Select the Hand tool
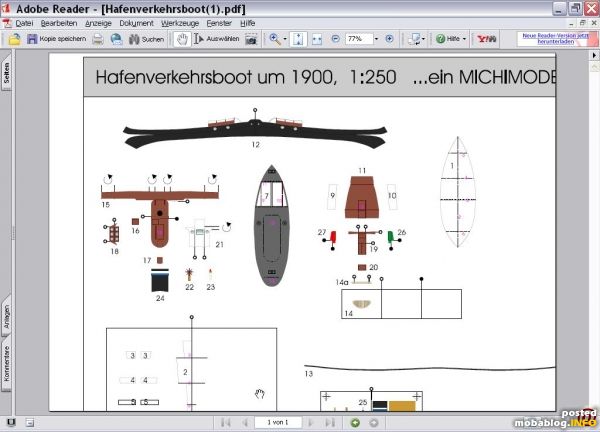600x432 pixels. click(183, 39)
